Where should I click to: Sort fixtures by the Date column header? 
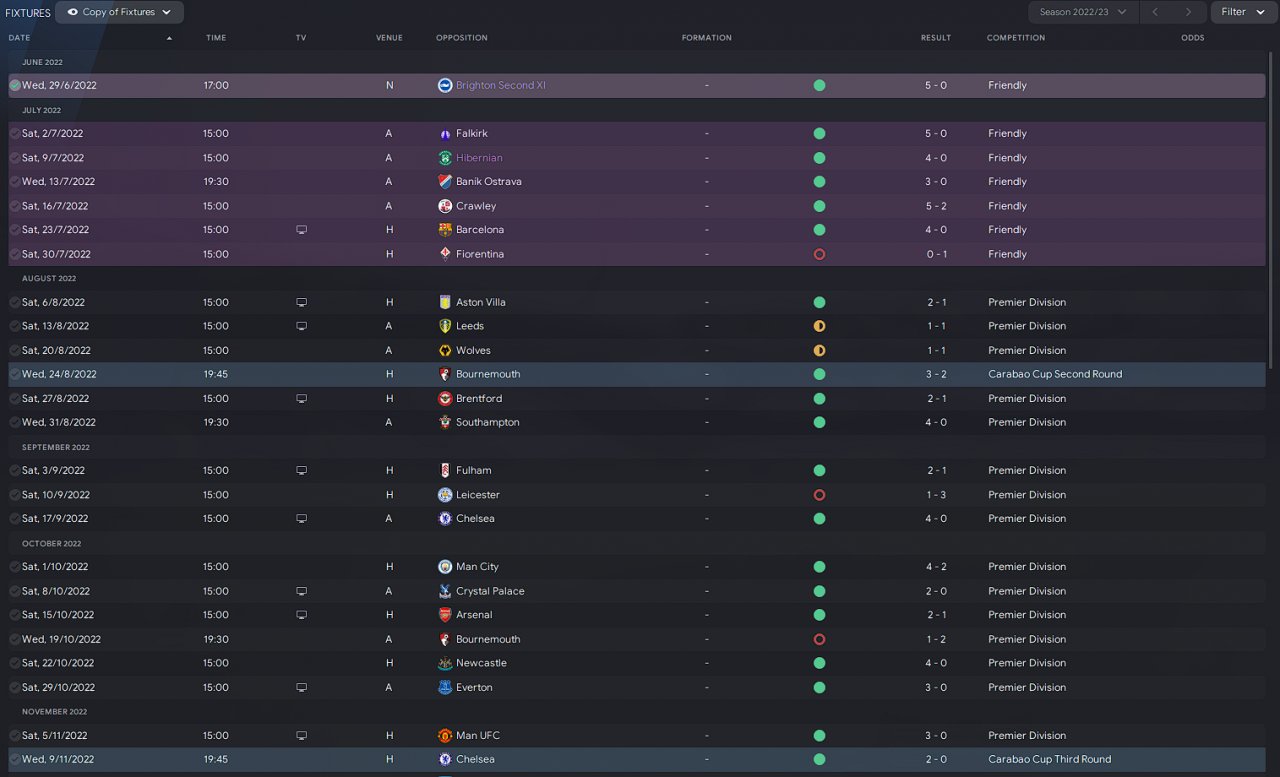(19, 38)
